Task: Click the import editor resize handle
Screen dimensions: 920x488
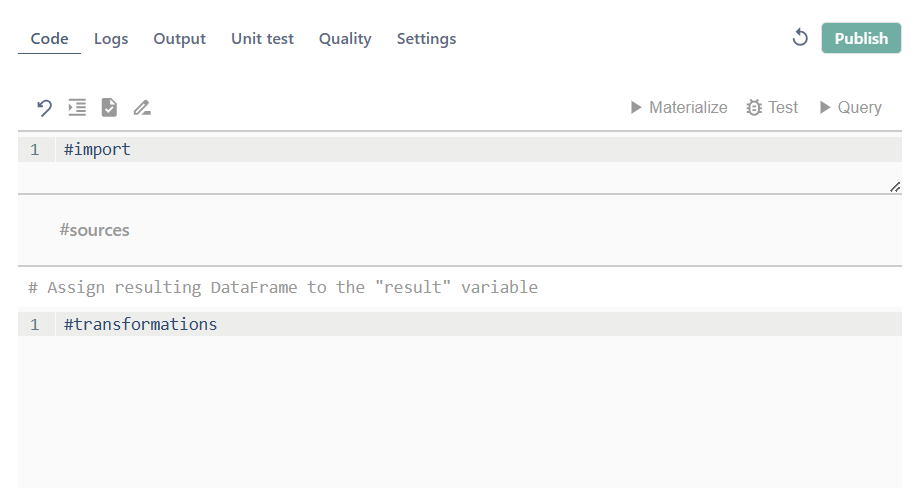Action: (x=895, y=187)
